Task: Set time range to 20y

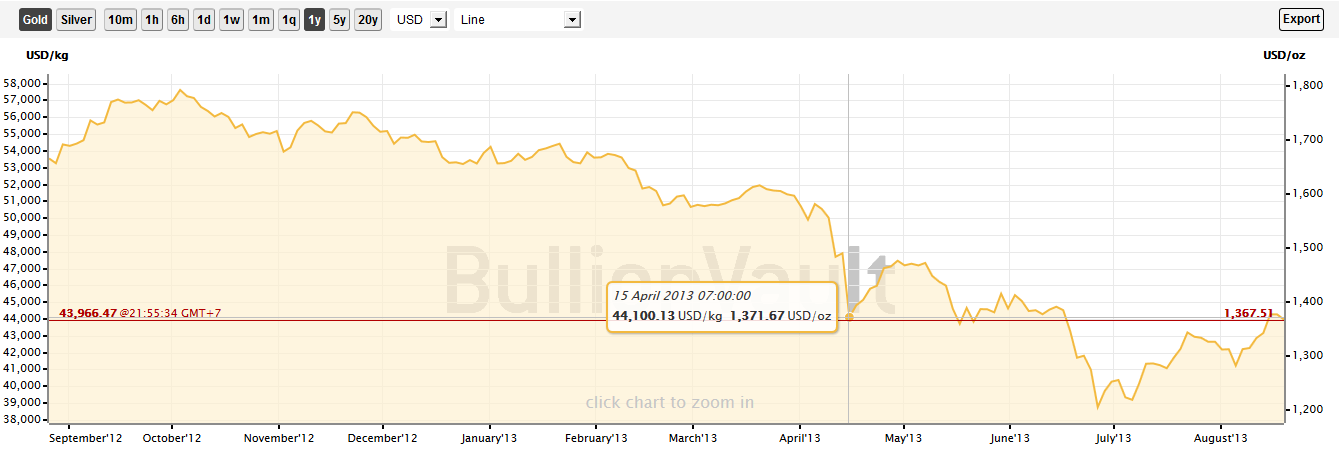Action: point(368,20)
